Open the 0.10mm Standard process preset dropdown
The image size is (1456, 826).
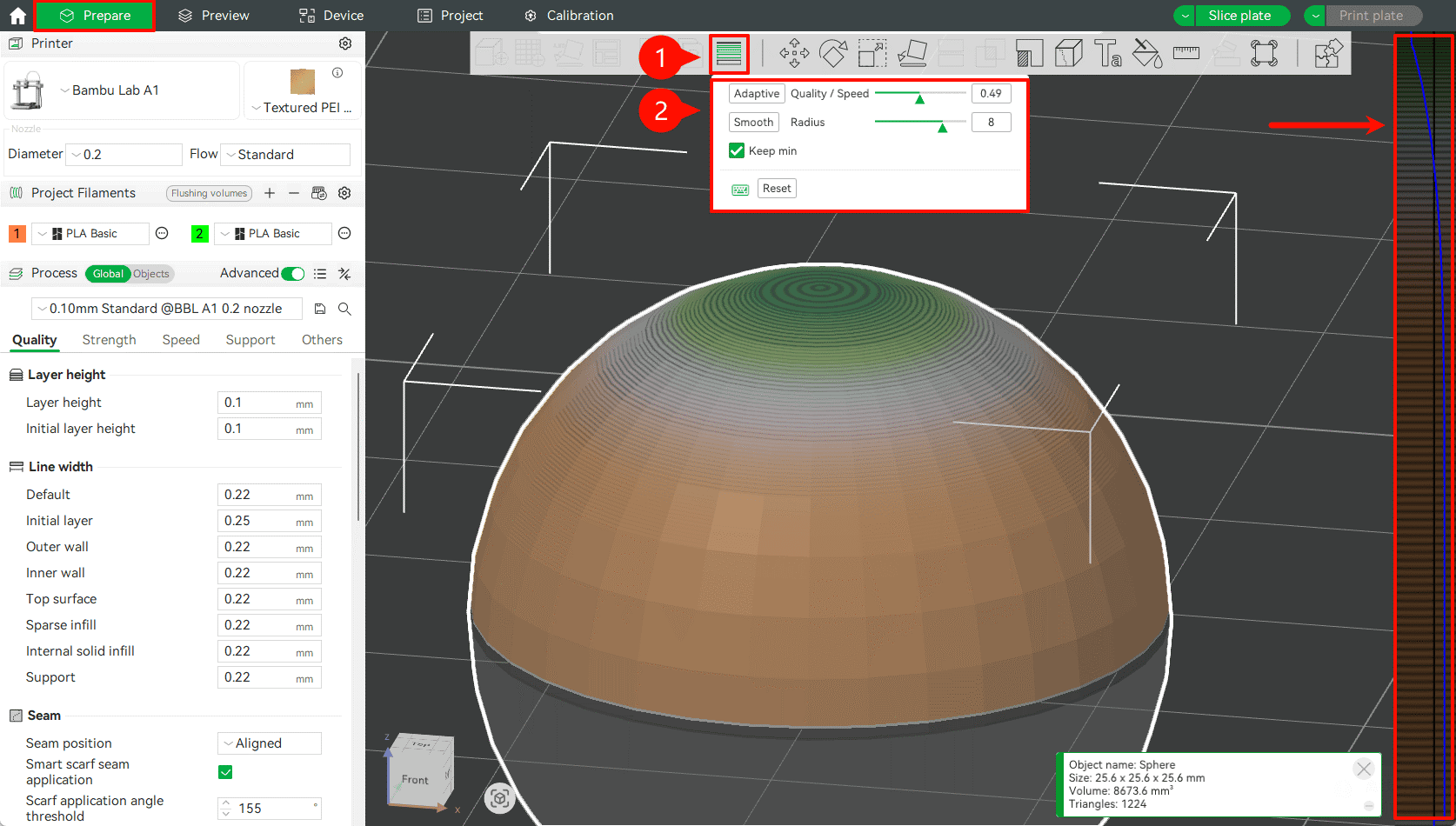point(166,309)
